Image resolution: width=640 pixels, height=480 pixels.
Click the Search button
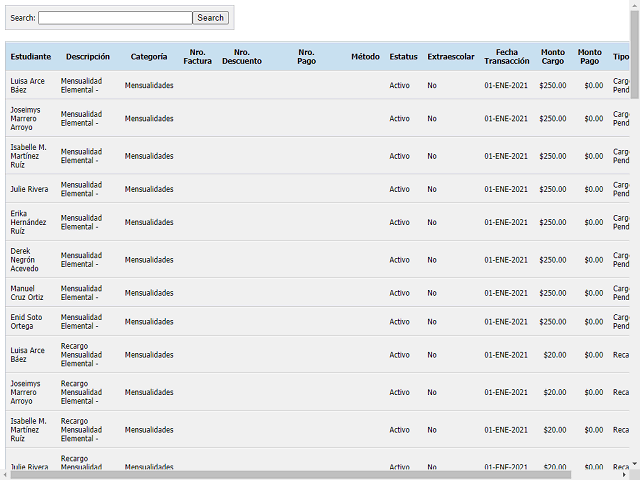coord(211,18)
